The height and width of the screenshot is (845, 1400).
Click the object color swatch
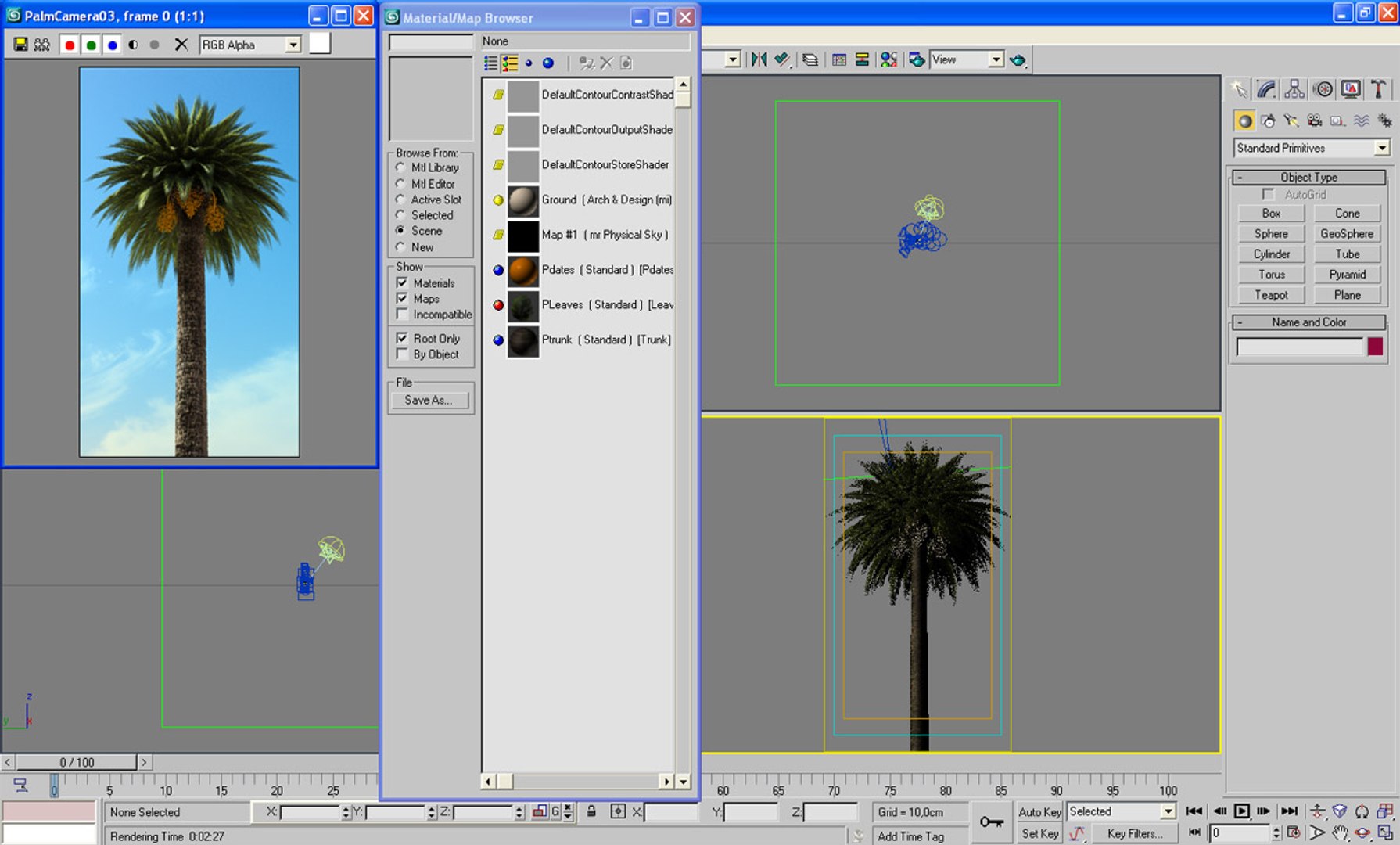(1375, 347)
